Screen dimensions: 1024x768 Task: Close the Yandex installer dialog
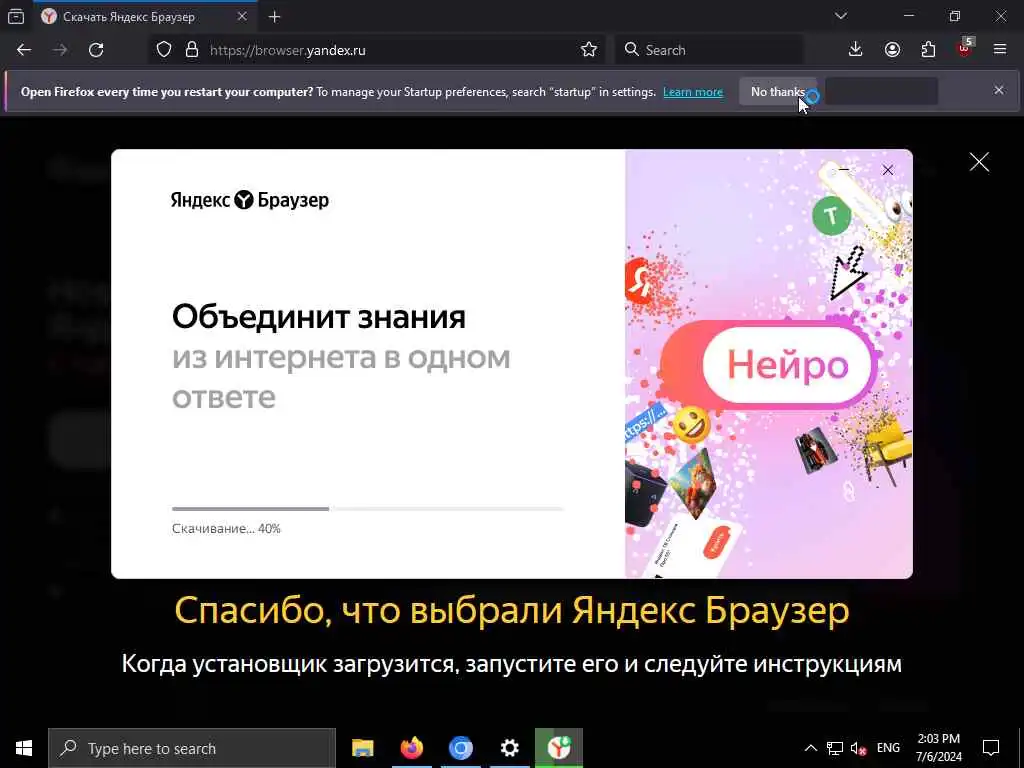point(888,170)
